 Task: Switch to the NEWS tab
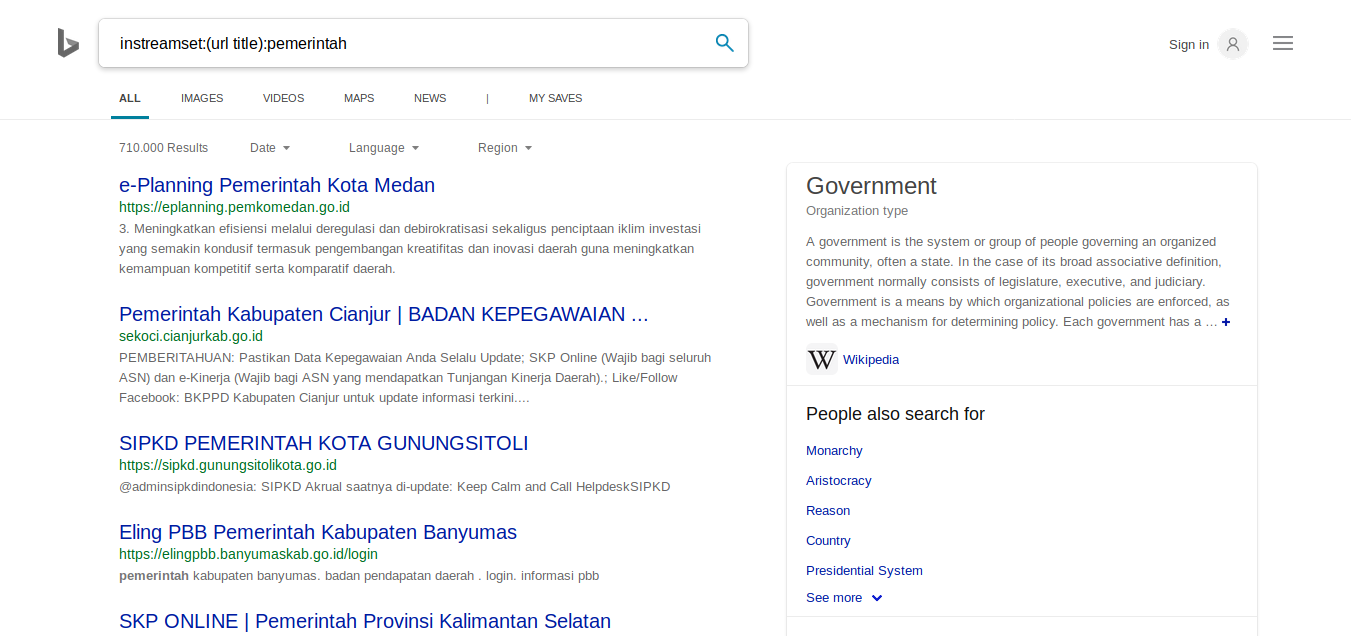tap(430, 98)
